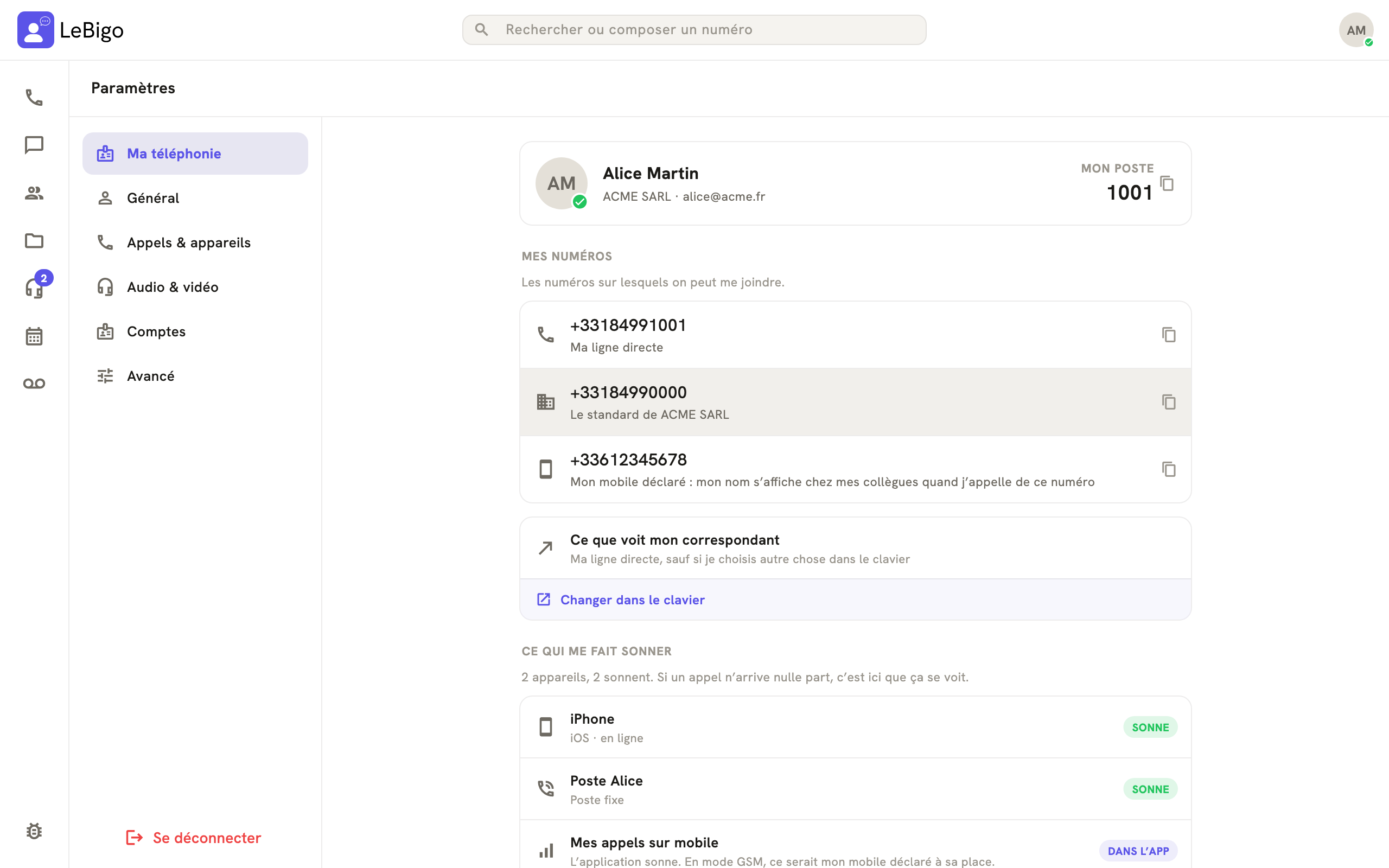The height and width of the screenshot is (868, 1389).
Task: Open the calendar icon in sidebar
Action: [34, 336]
